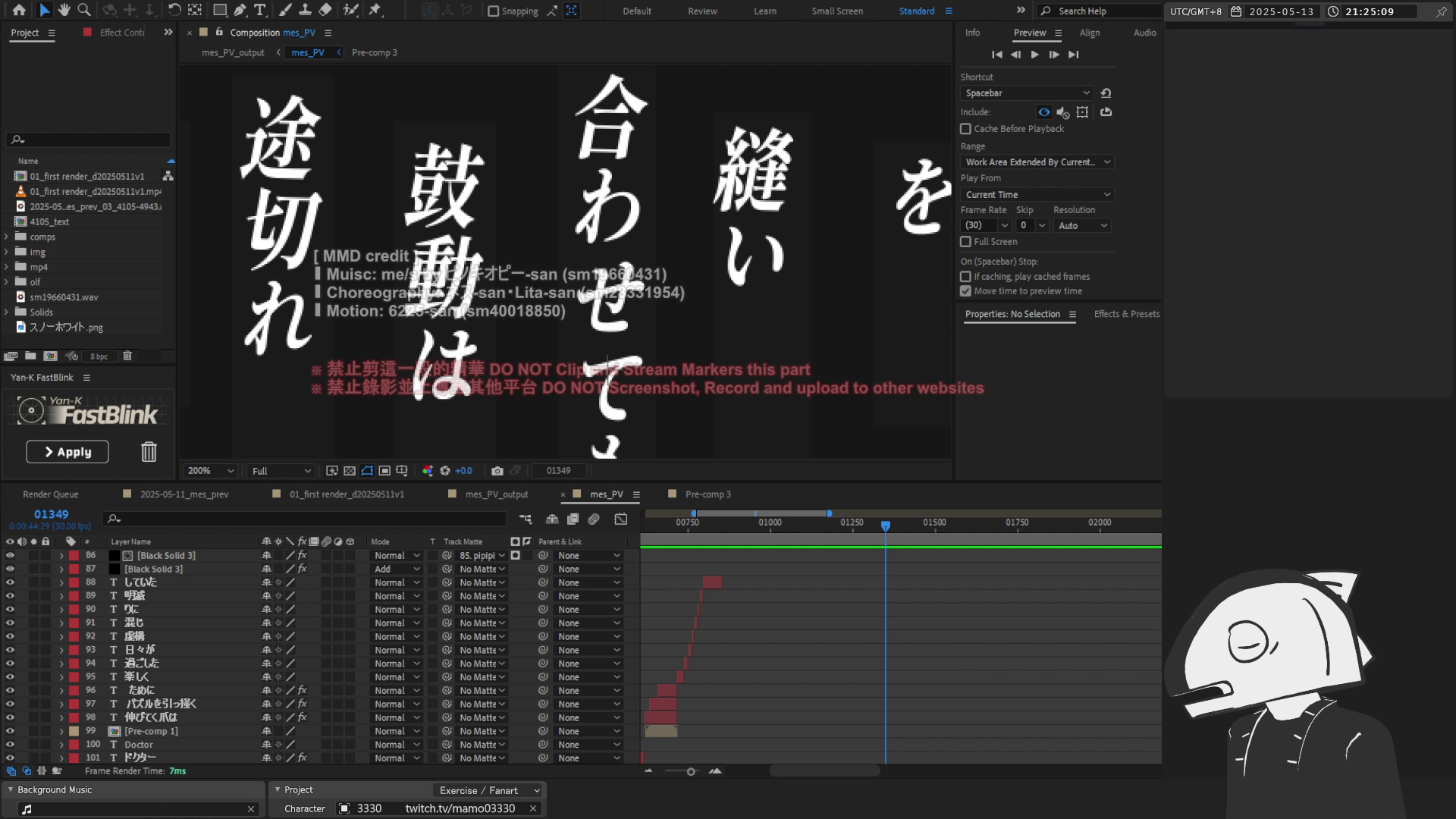
Task: Play the preview
Action: (x=1034, y=55)
